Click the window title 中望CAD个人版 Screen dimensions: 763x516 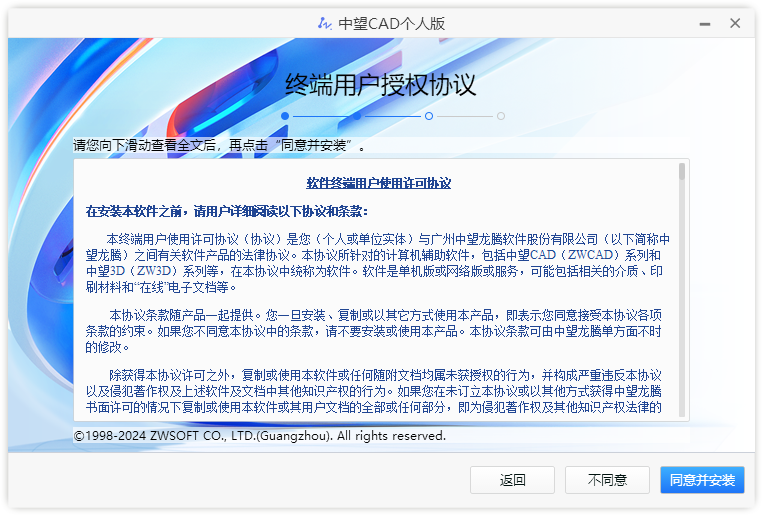click(392, 23)
